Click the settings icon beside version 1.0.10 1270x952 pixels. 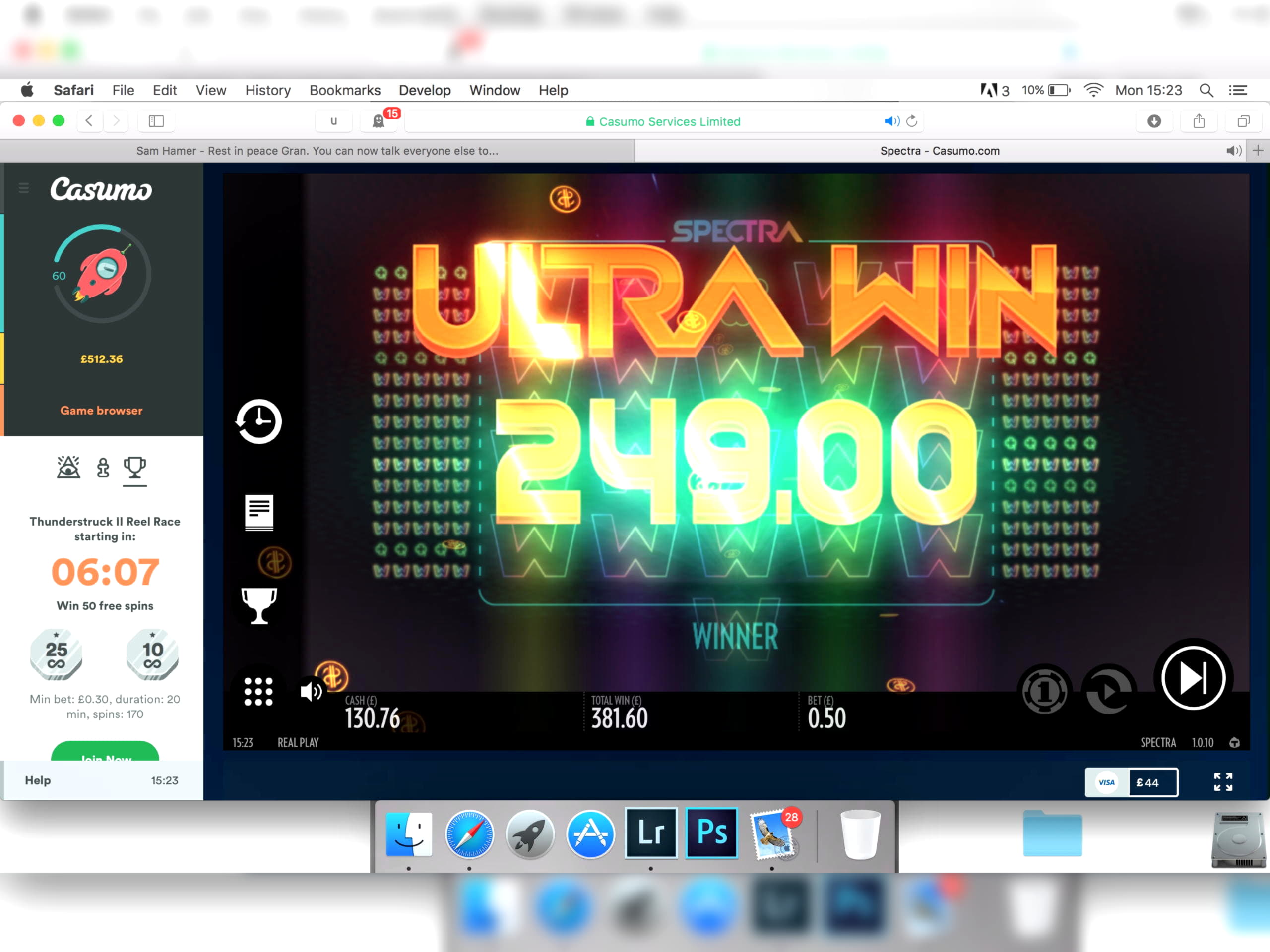(1234, 743)
